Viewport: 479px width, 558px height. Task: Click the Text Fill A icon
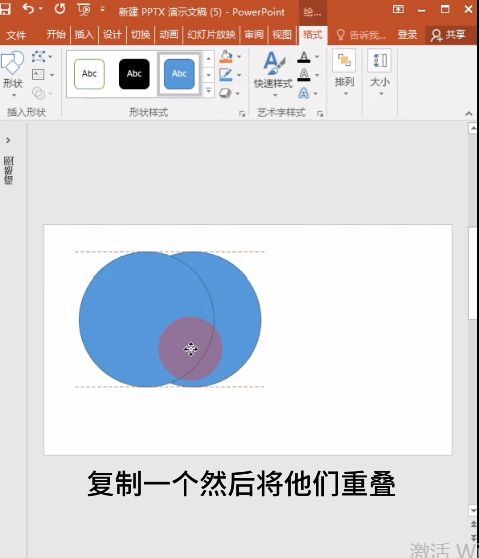(x=304, y=57)
